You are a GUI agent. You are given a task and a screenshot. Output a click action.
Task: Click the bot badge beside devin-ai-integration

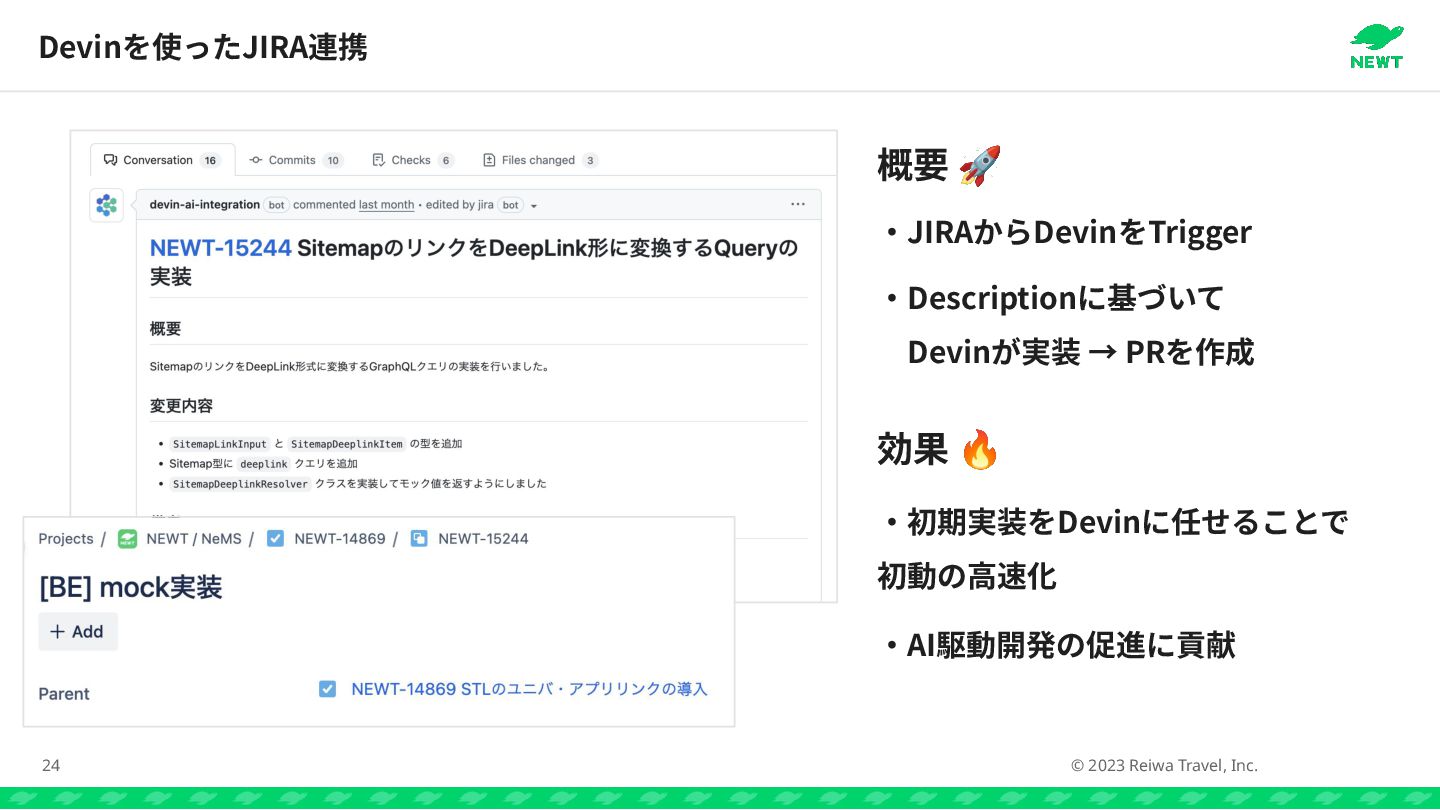tap(276, 205)
